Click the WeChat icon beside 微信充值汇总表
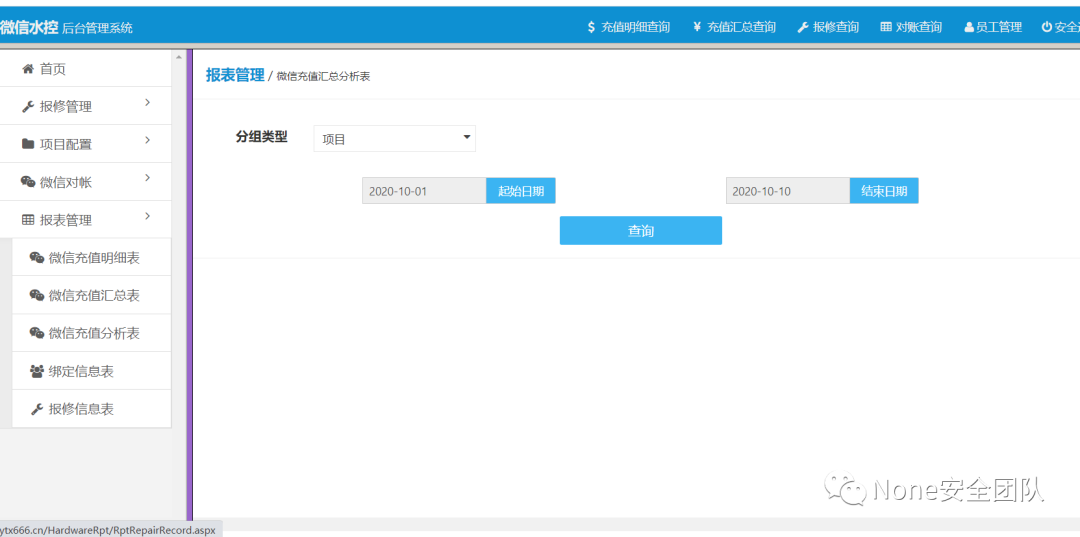 [37, 295]
